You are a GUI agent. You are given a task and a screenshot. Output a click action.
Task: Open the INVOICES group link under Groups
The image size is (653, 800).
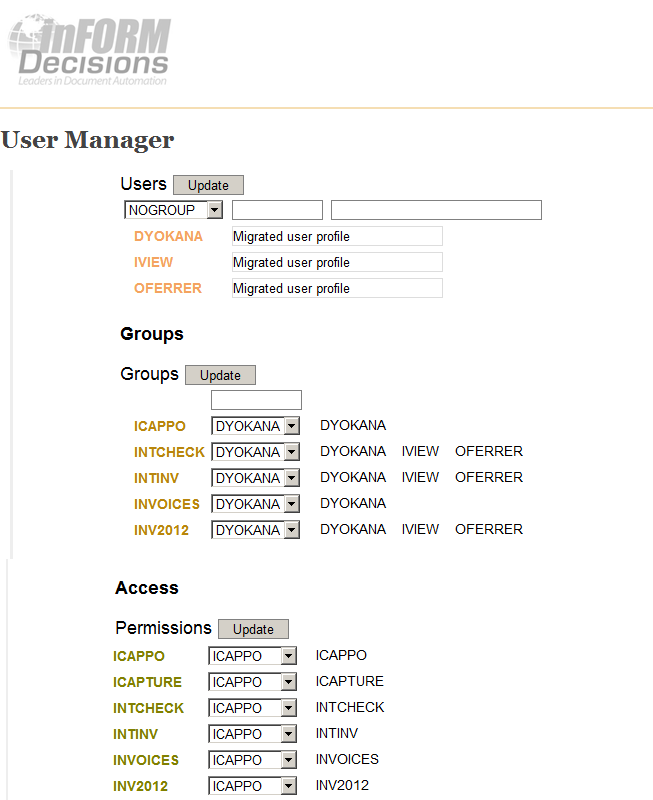pyautogui.click(x=167, y=504)
